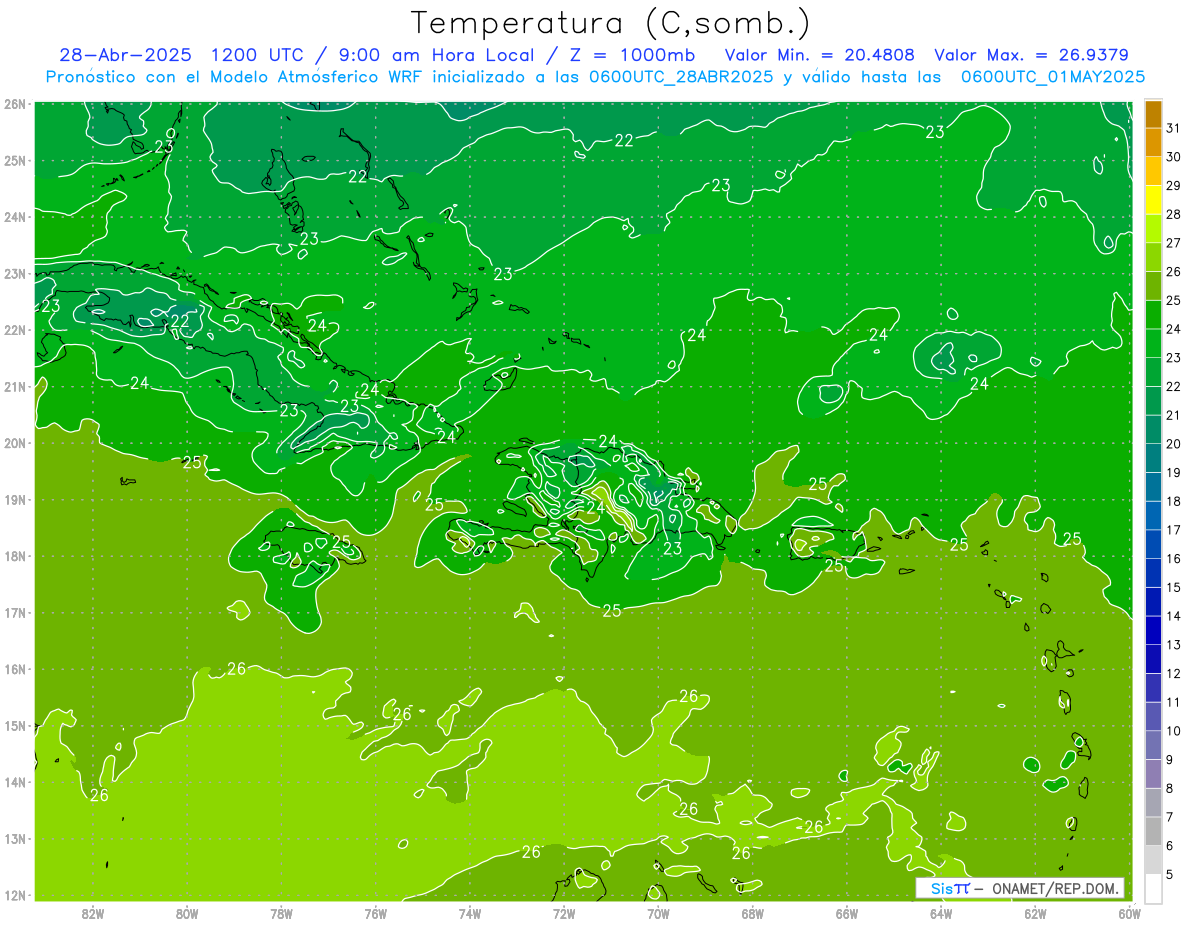The image size is (1200, 927).
Task: Click the 'SisPI - ONAMET/REP.DOM.' credit label
Action: (x=1020, y=888)
